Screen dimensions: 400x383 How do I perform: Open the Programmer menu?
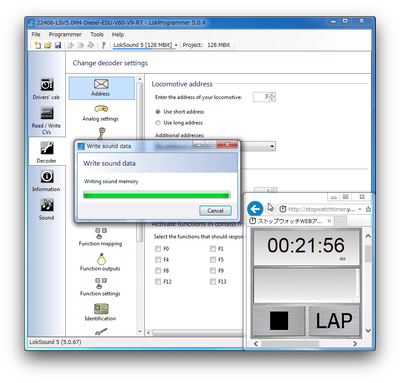coord(65,34)
